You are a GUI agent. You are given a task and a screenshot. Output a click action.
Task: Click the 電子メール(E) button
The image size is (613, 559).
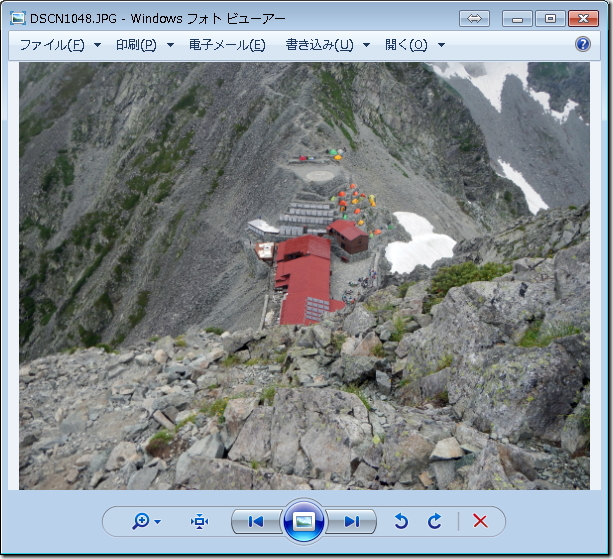coord(227,45)
